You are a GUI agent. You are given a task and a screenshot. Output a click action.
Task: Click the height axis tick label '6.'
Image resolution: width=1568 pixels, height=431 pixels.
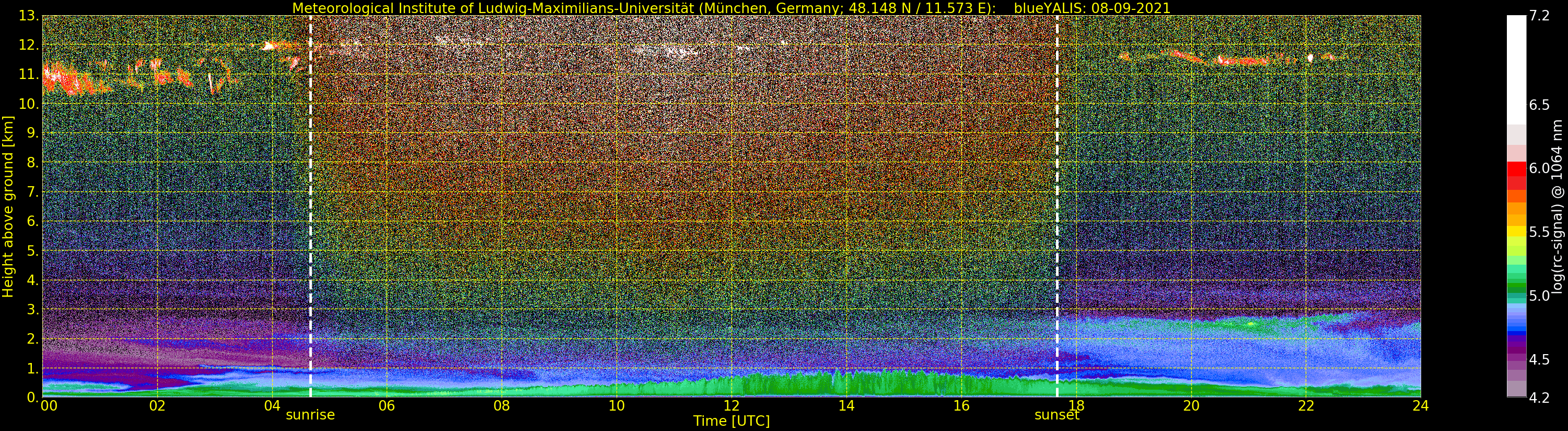click(33, 221)
